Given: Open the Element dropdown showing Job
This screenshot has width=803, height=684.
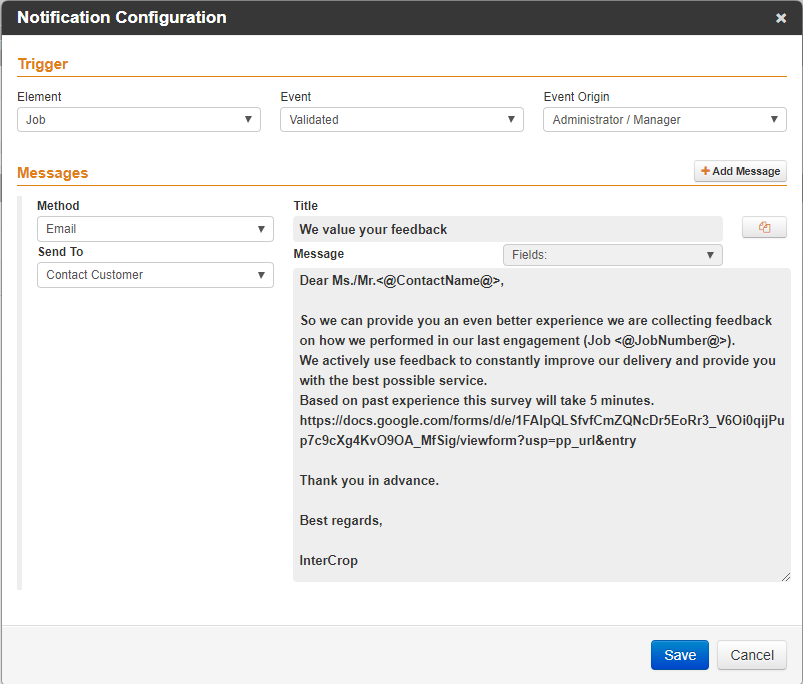Looking at the screenshot, I should click(139, 119).
